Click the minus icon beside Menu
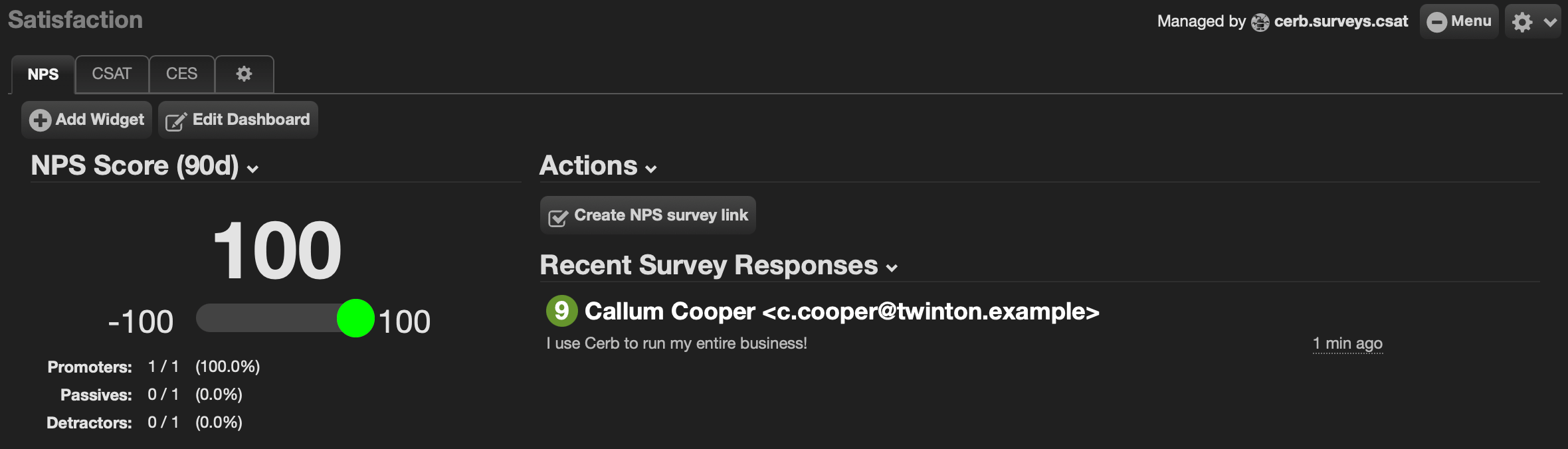 click(x=1436, y=22)
